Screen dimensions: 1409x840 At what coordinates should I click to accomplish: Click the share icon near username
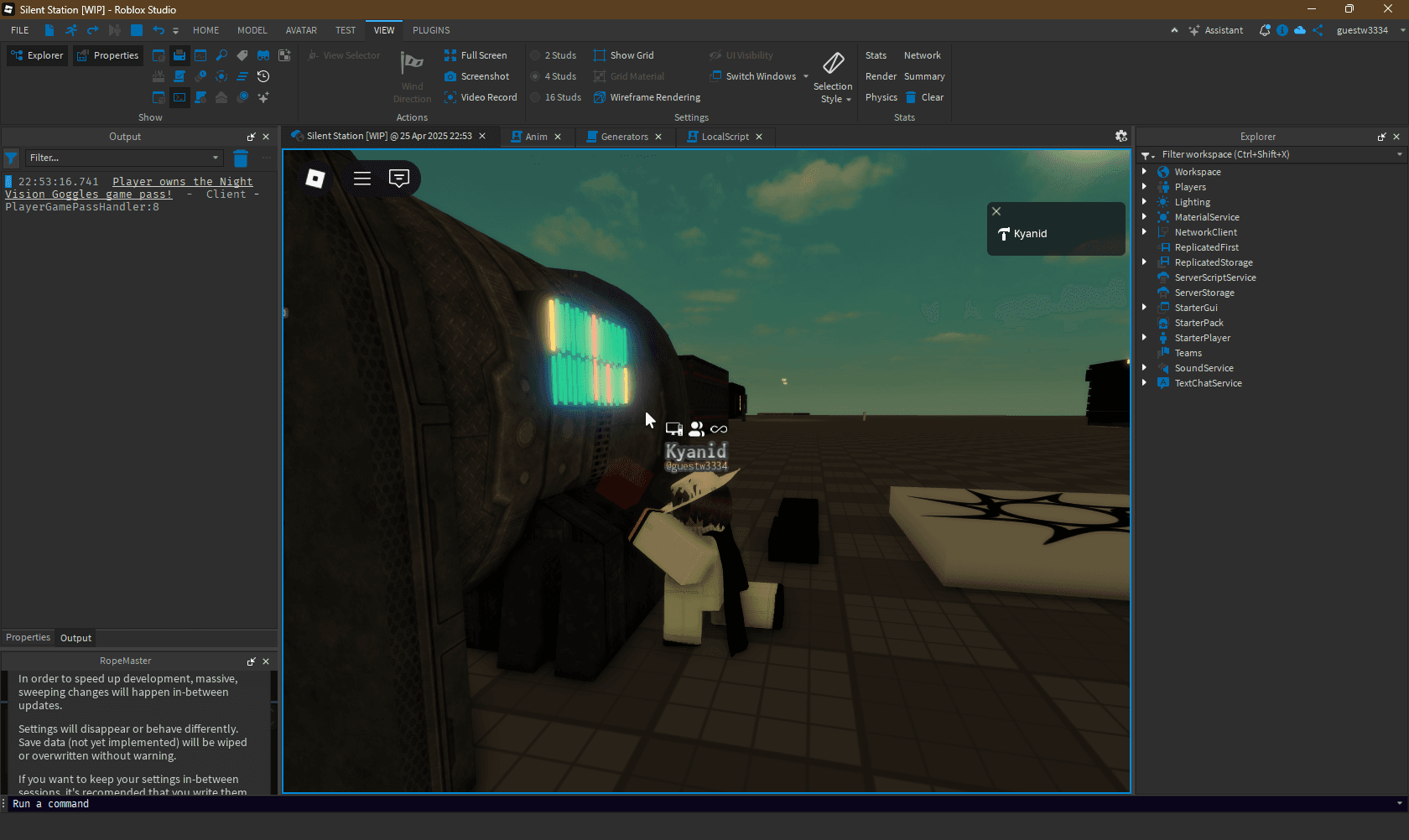[x=1318, y=30]
